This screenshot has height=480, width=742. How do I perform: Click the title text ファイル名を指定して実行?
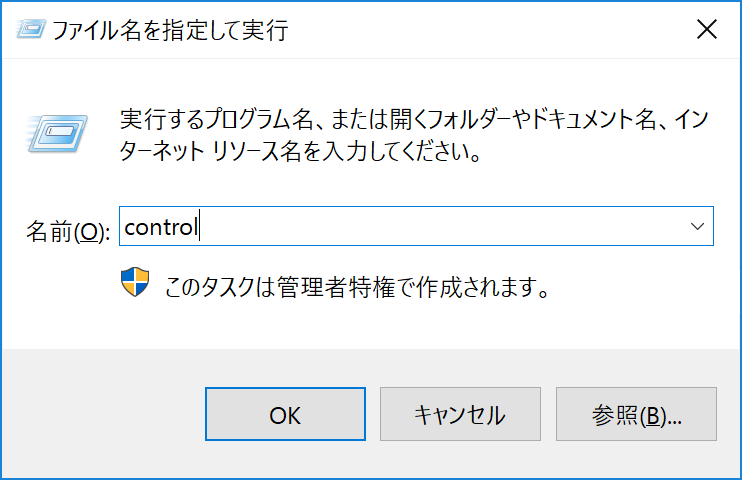[170, 30]
